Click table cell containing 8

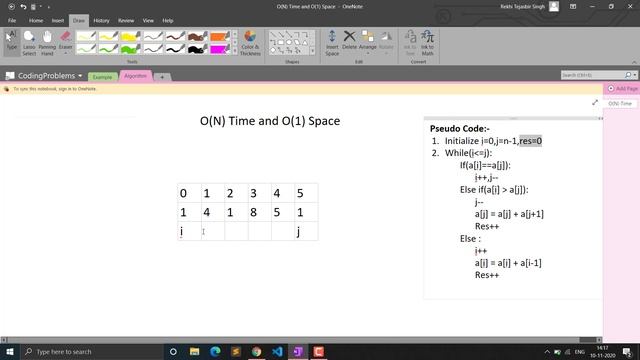click(x=259, y=212)
